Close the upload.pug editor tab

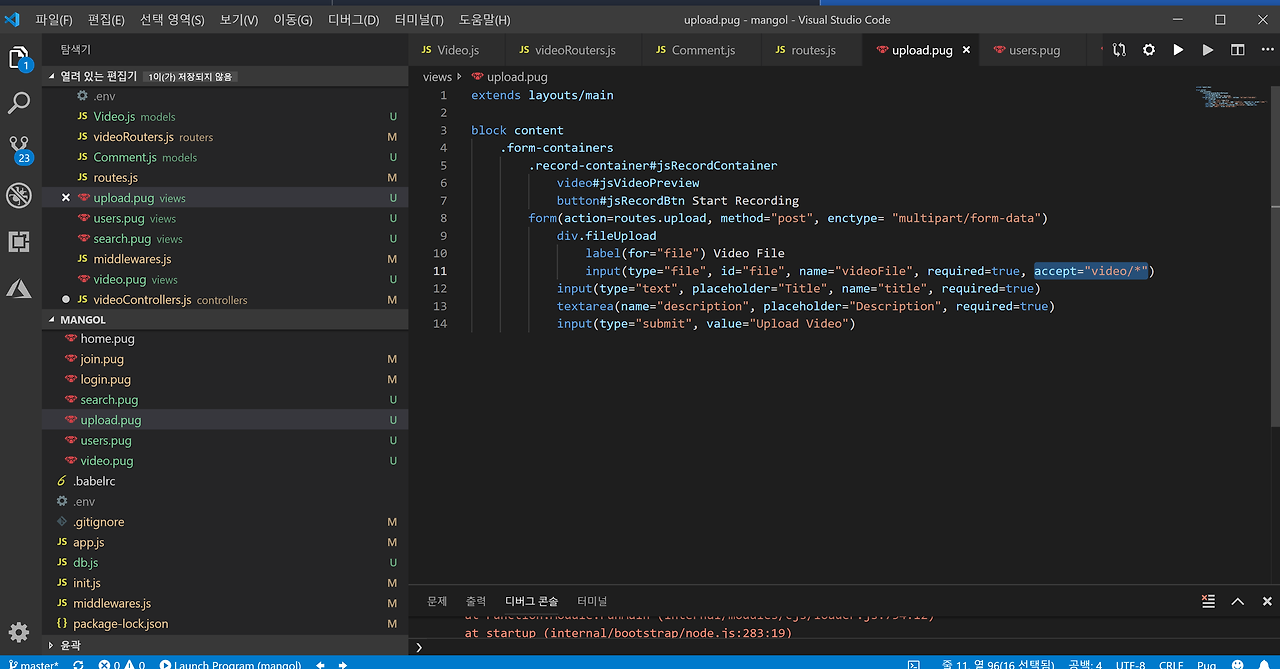(x=966, y=50)
